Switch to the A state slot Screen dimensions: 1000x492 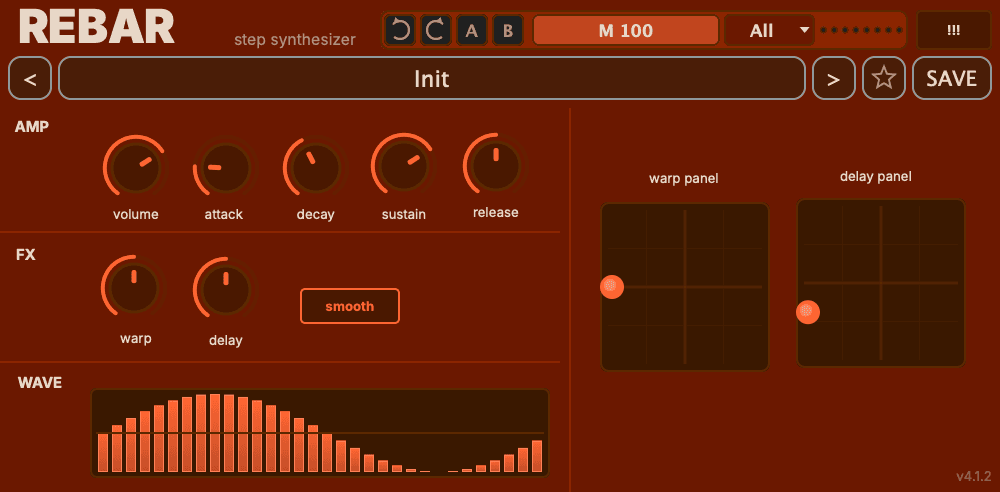coord(472,30)
